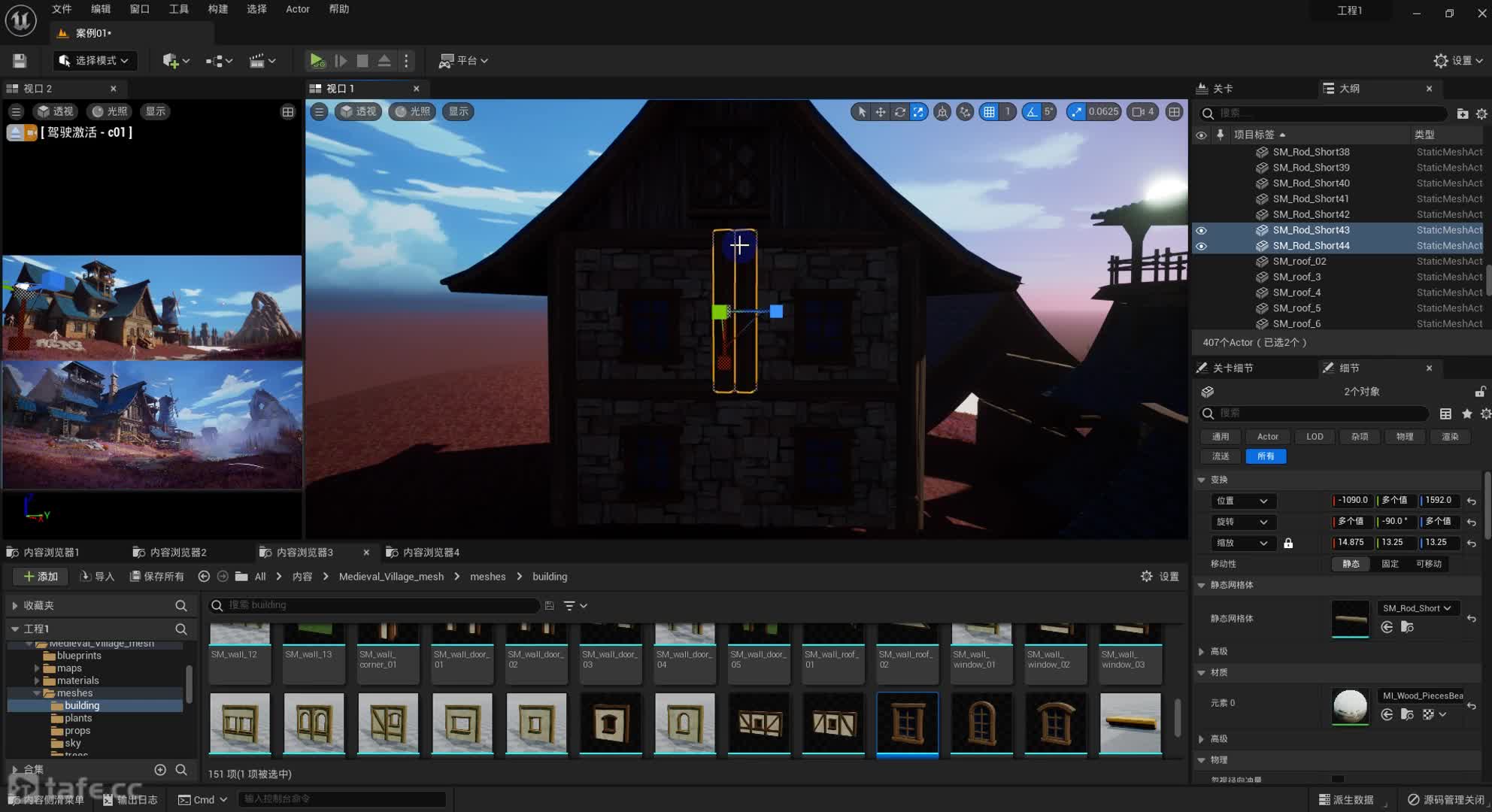Open the SM_Rod_Short static mesh dropdown
The width and height of the screenshot is (1492, 812).
click(x=1417, y=608)
